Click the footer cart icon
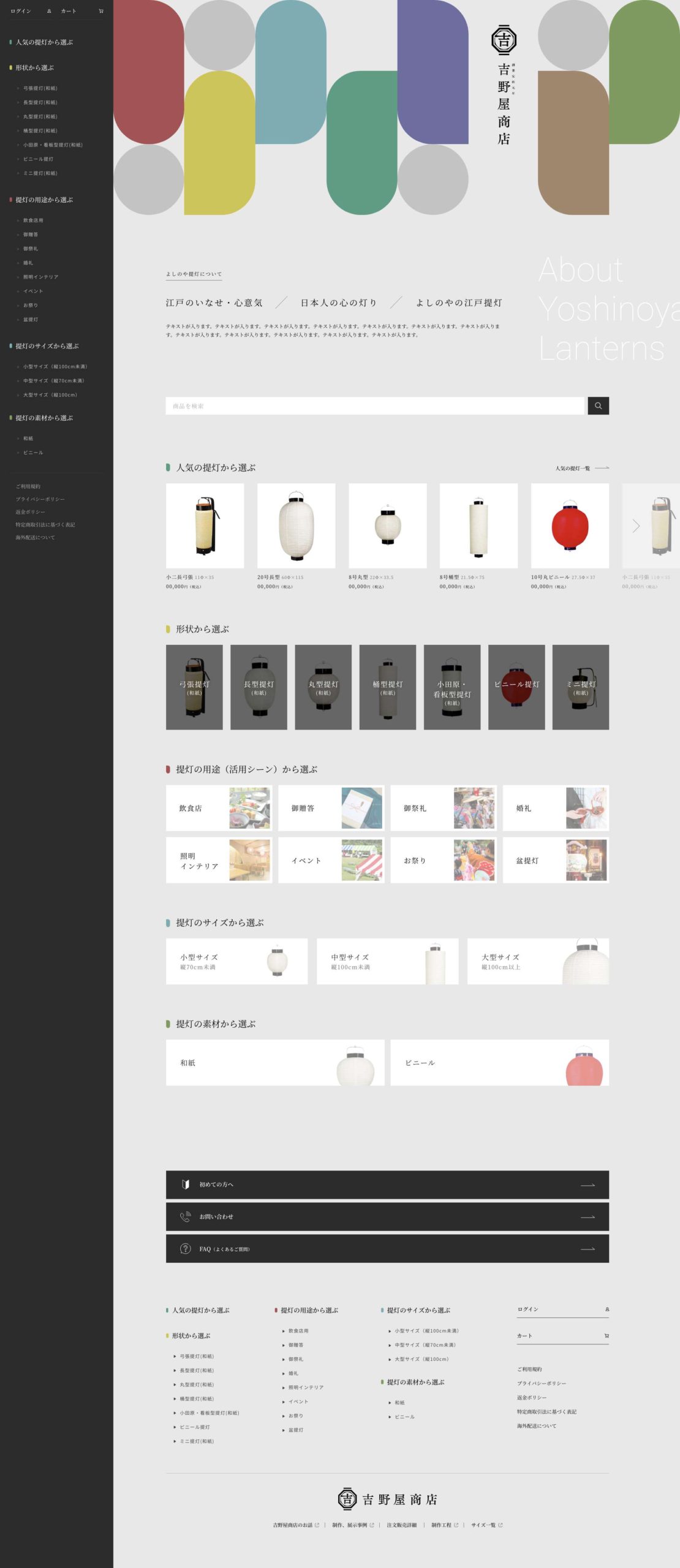This screenshot has height=1568, width=680. point(606,1335)
